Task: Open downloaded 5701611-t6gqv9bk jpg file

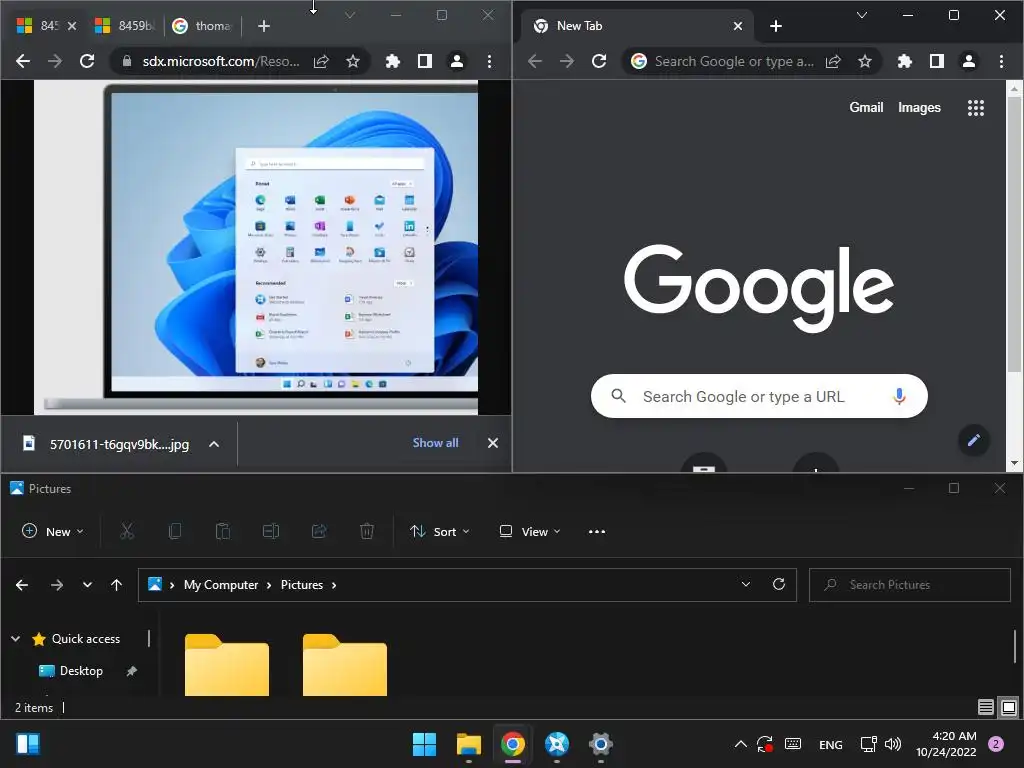Action: coord(106,444)
